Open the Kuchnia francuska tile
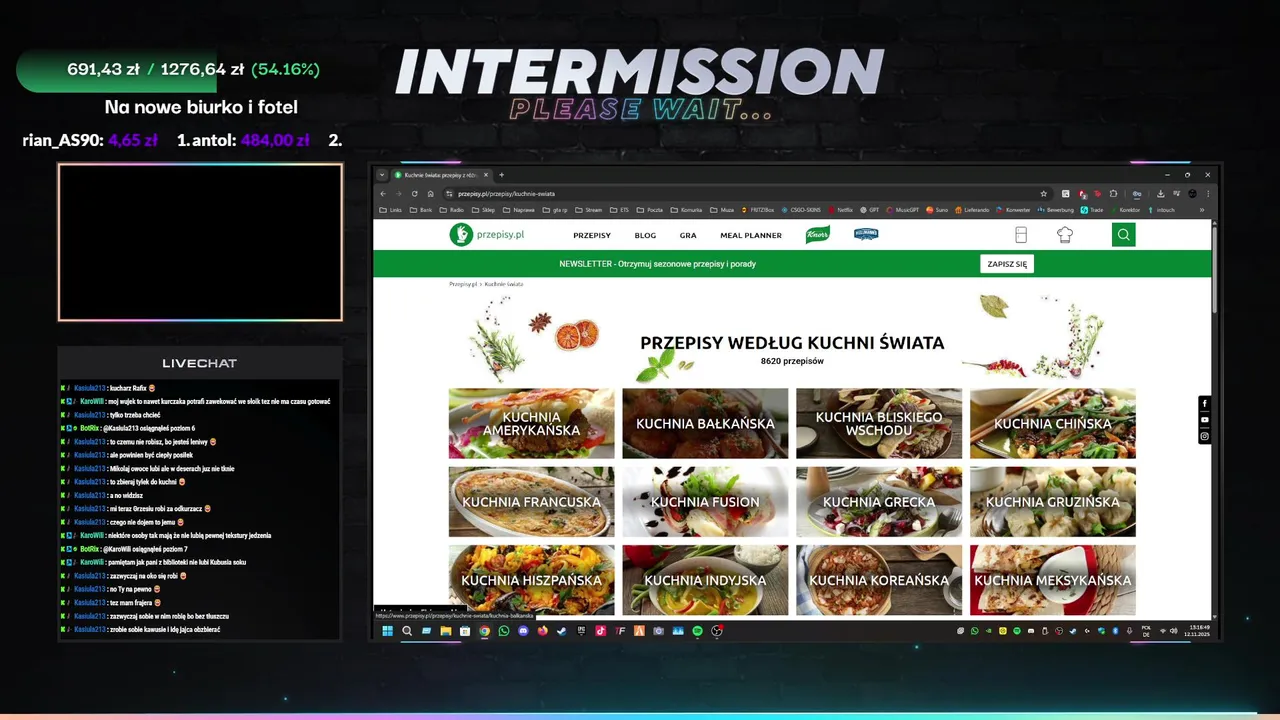The height and width of the screenshot is (720, 1280). tap(532, 502)
